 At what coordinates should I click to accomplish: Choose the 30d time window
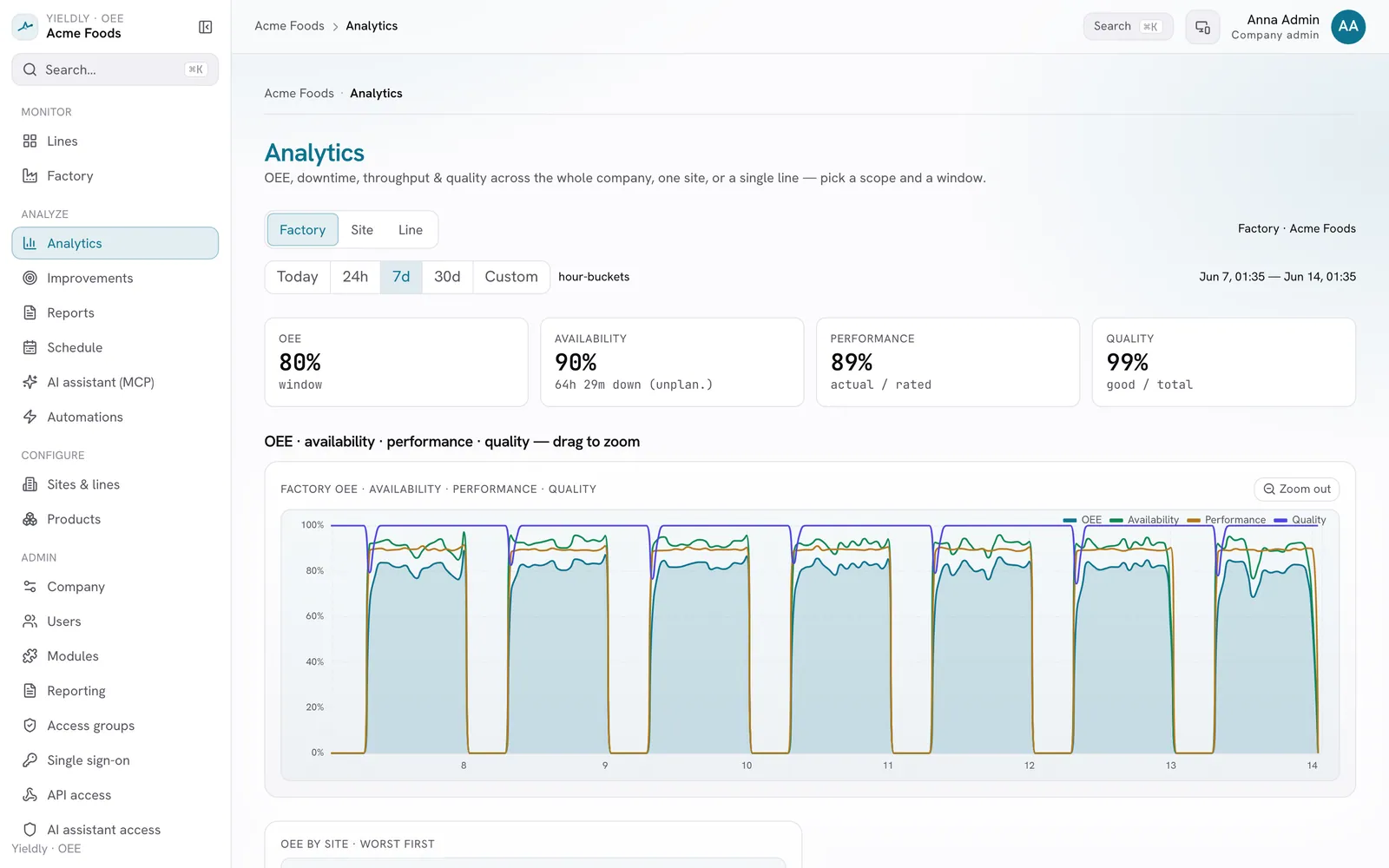coord(447,277)
